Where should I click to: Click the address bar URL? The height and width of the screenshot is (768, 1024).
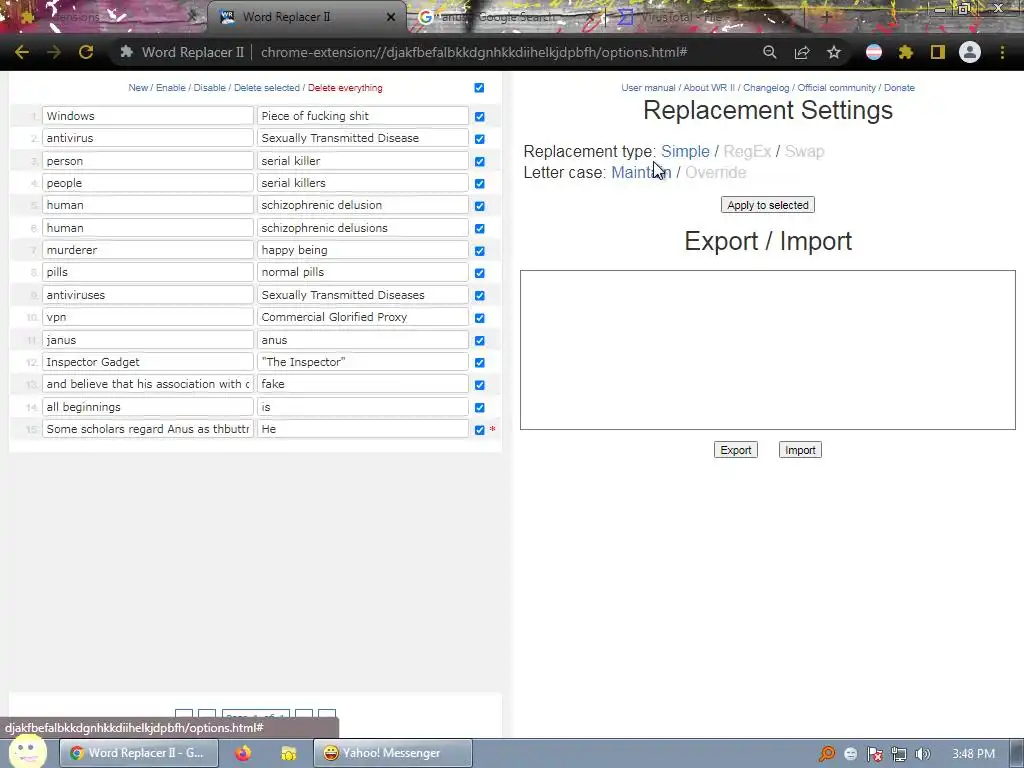[x=473, y=52]
